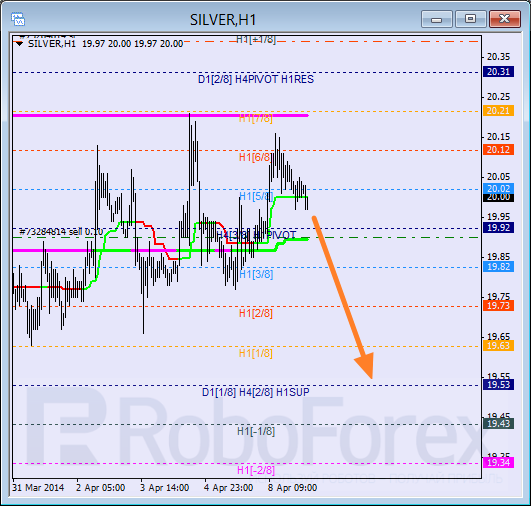Click the D1[2/8] H4PIVOT H1RES label
The image size is (531, 506).
click(256, 80)
